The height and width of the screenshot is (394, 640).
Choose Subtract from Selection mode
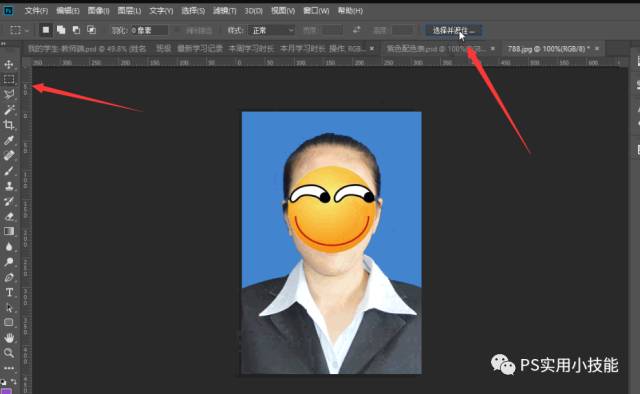[76, 30]
